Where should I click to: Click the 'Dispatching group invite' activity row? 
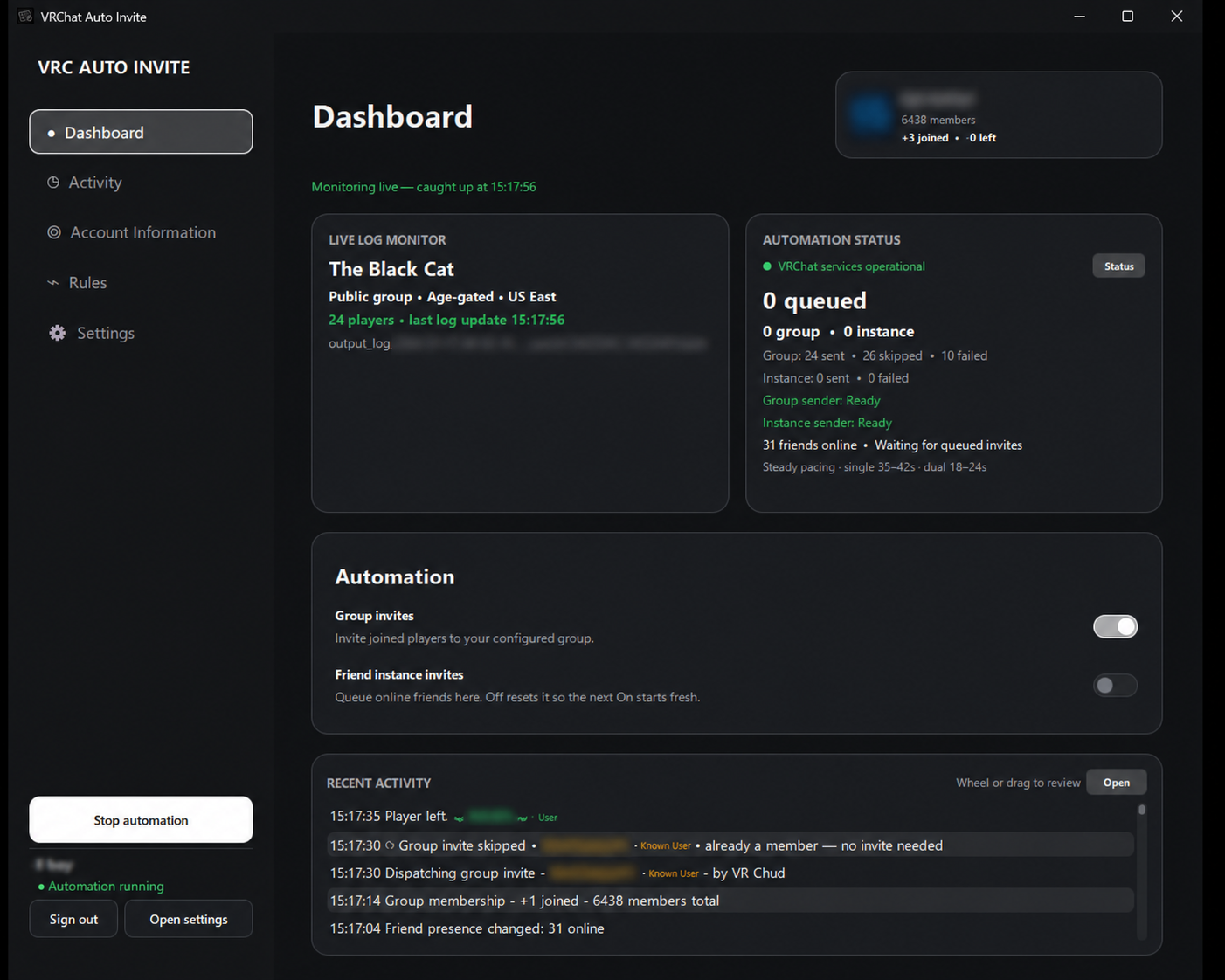(x=730, y=873)
